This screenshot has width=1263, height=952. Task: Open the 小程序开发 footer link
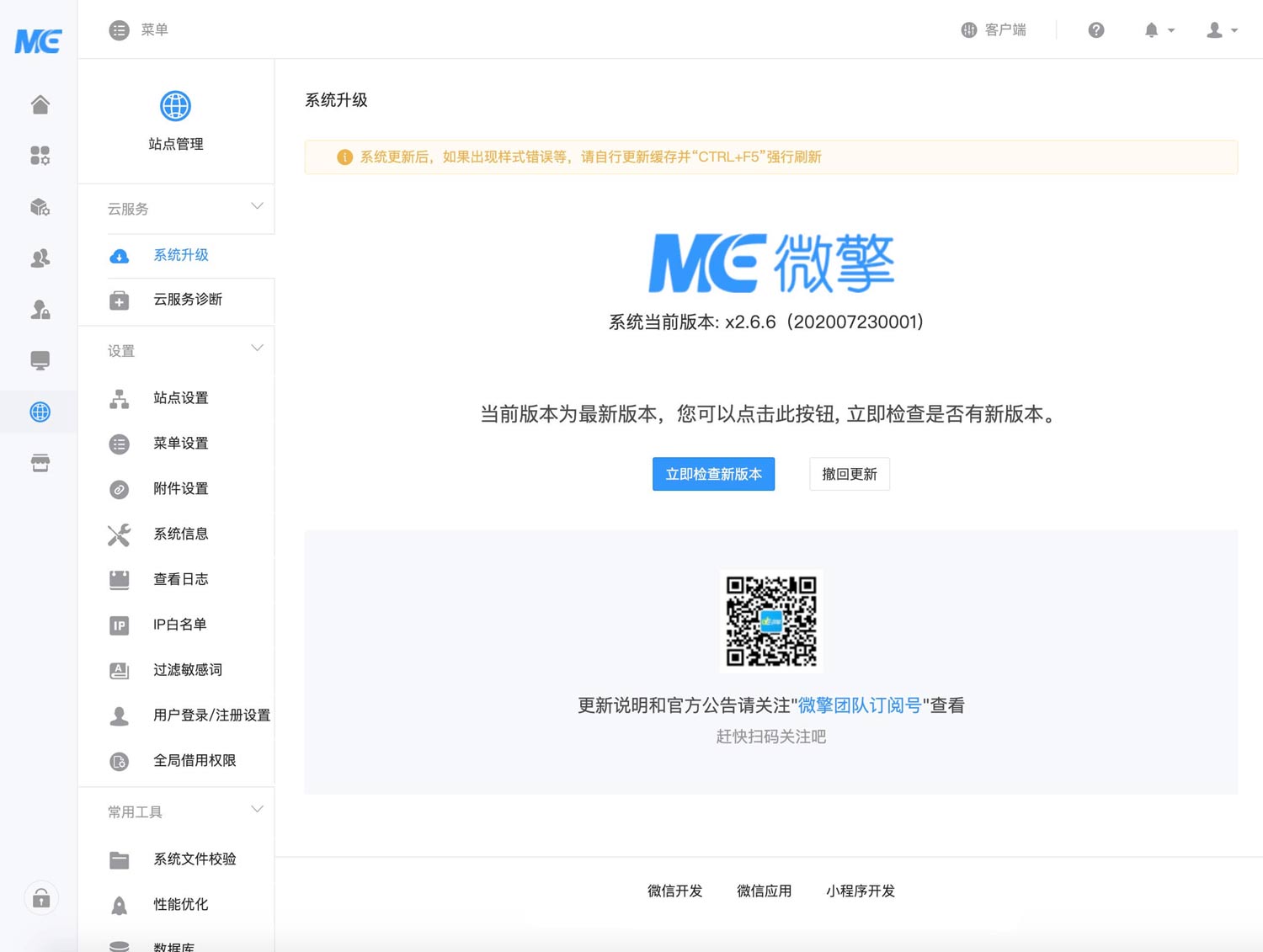[x=860, y=891]
